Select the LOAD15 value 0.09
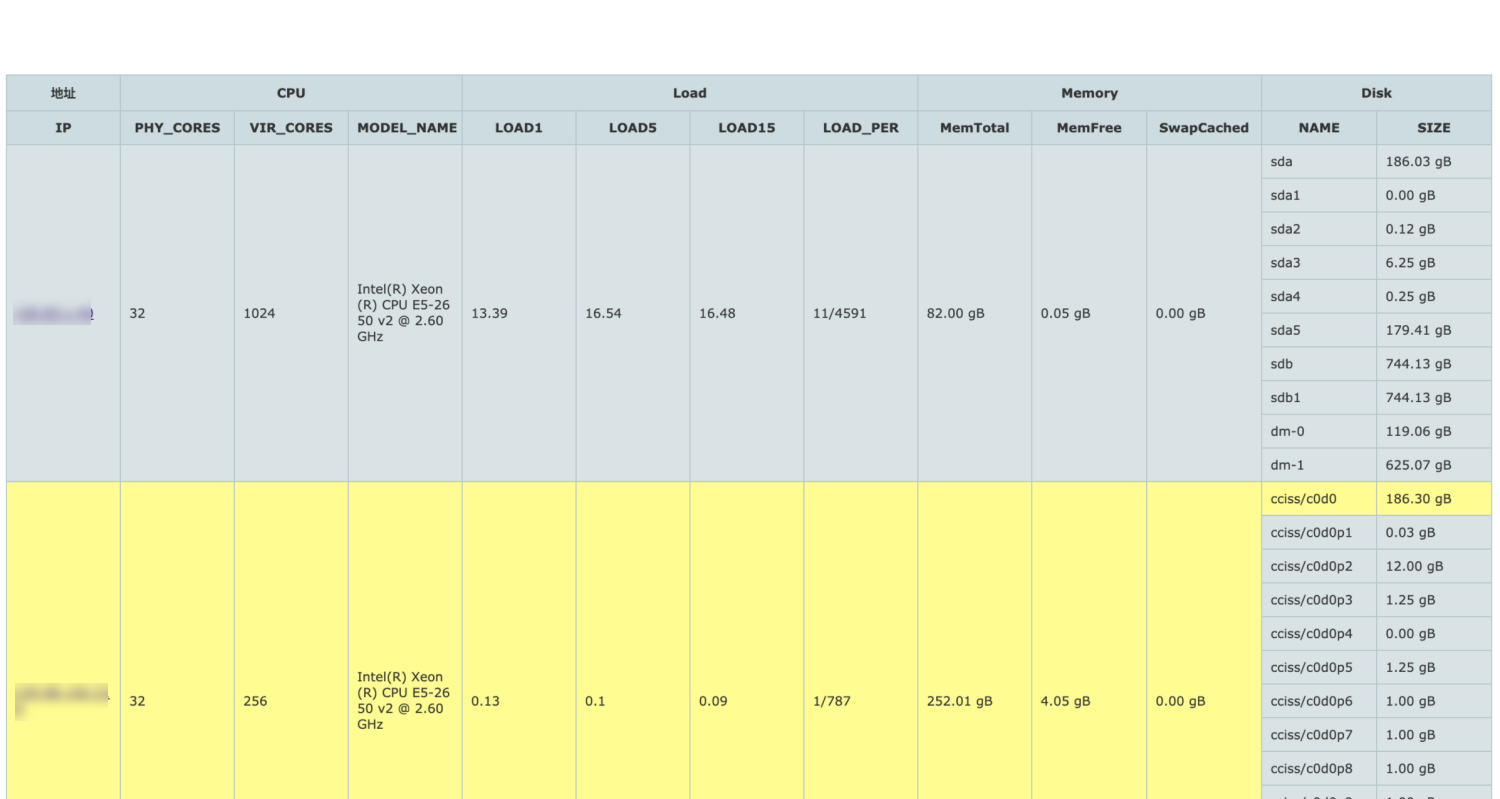 [713, 701]
